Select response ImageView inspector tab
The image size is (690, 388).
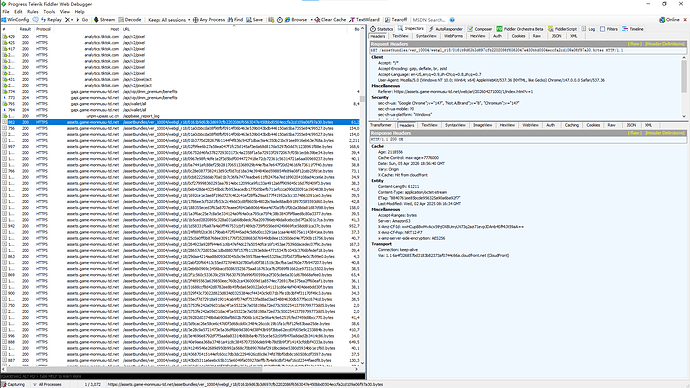[482, 125]
